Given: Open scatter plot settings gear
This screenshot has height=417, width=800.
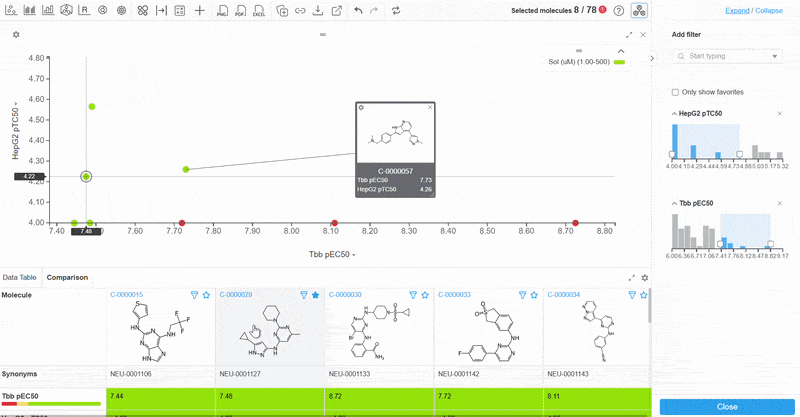Looking at the screenshot, I should [x=16, y=35].
